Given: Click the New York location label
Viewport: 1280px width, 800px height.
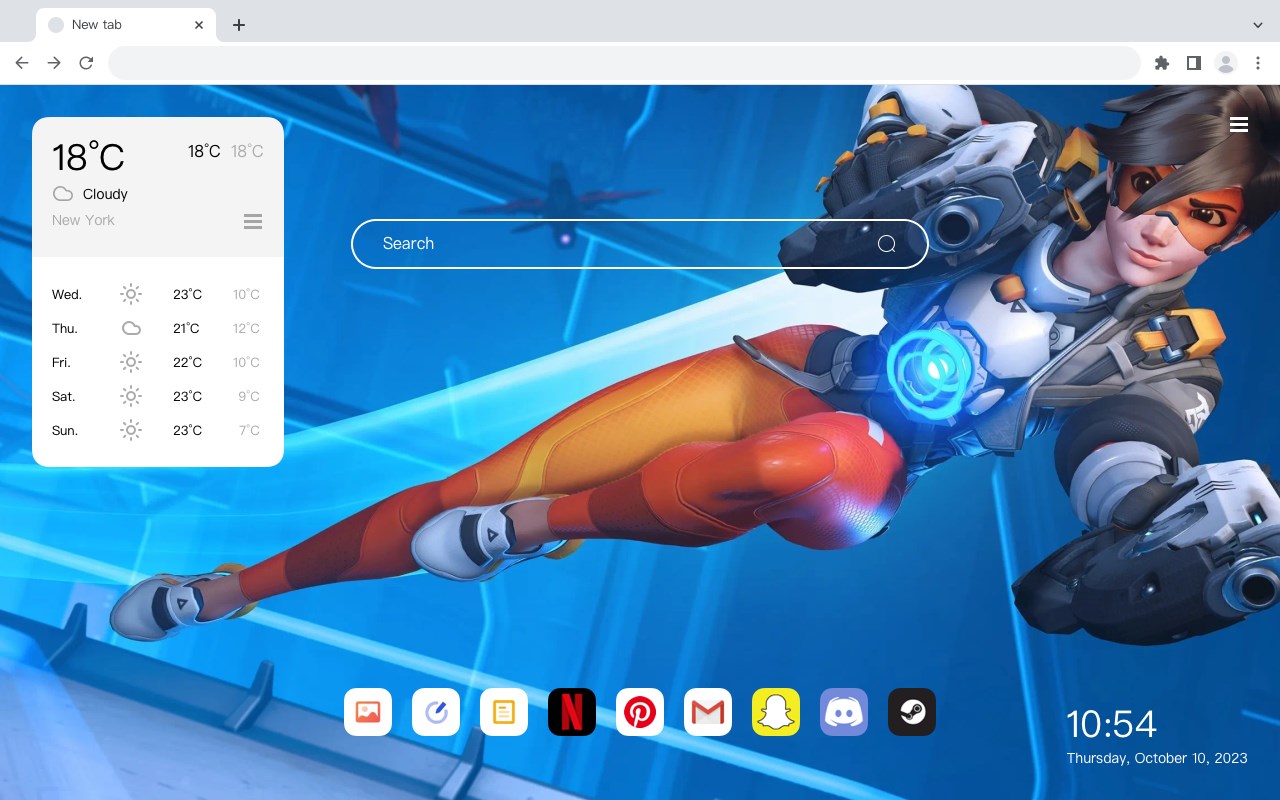Looking at the screenshot, I should tap(83, 220).
